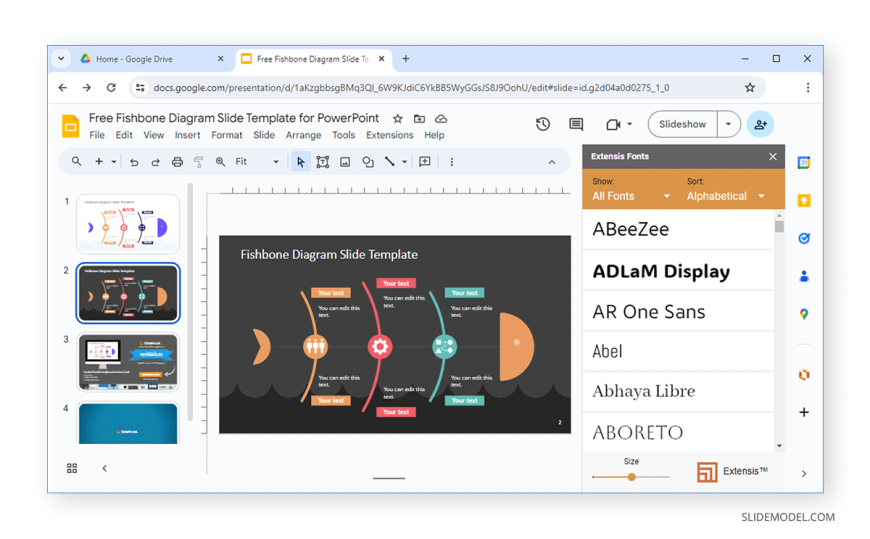Click the search menus magnifier icon
Screen dimensions: 870x539
point(77,162)
